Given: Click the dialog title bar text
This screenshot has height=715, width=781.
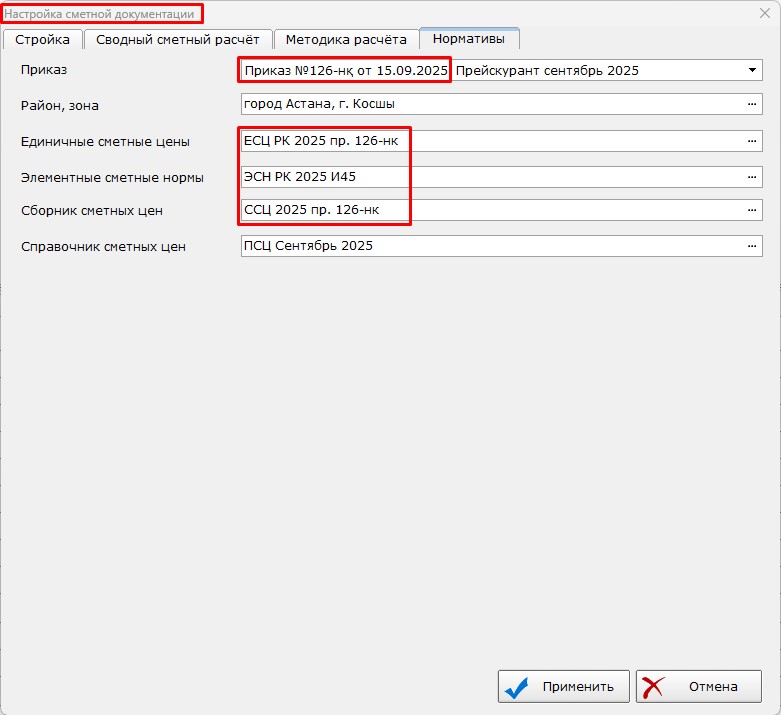Looking at the screenshot, I should 100,14.
